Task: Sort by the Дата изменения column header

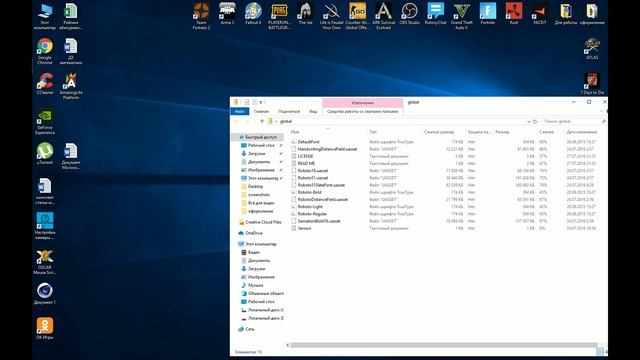Action: [582, 132]
